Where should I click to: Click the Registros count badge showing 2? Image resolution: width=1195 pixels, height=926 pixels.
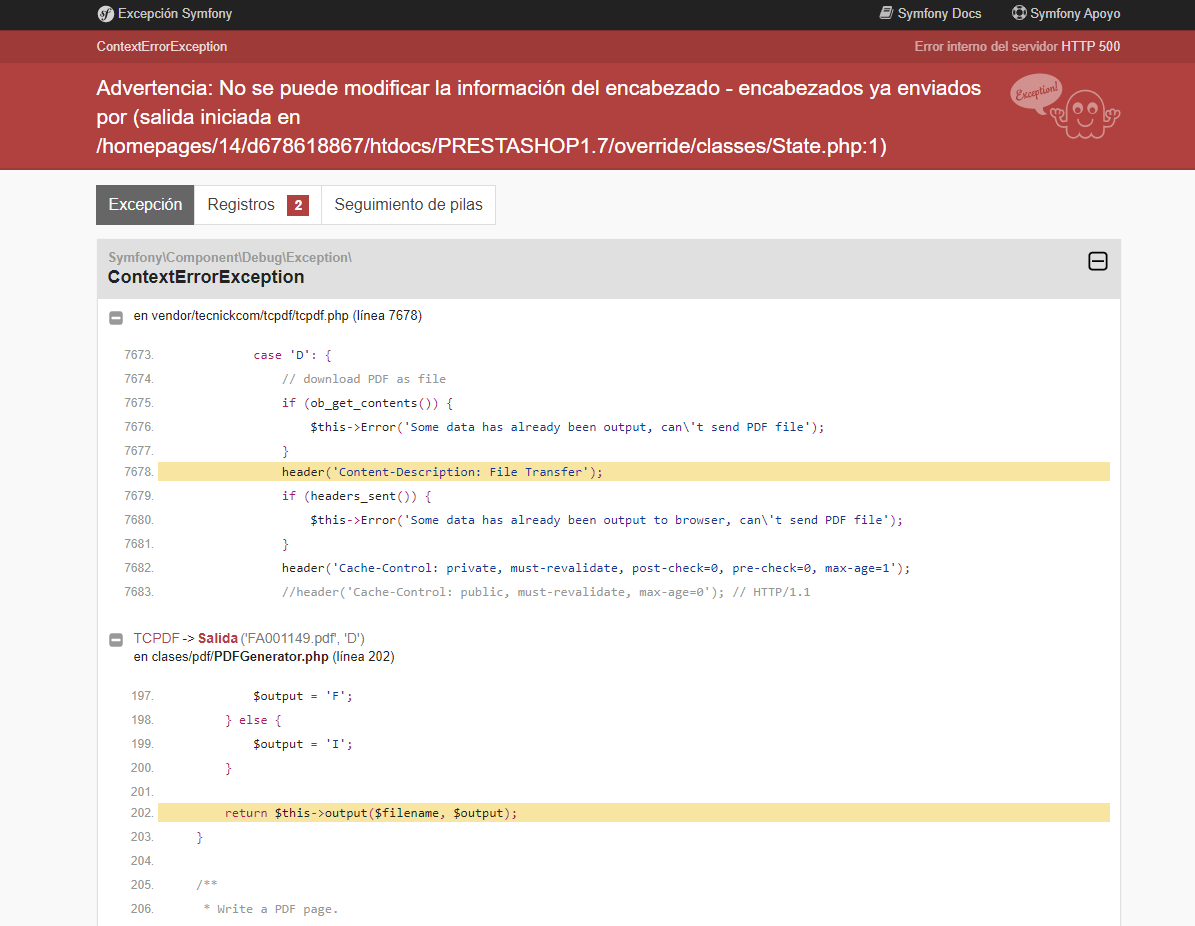tap(297, 205)
